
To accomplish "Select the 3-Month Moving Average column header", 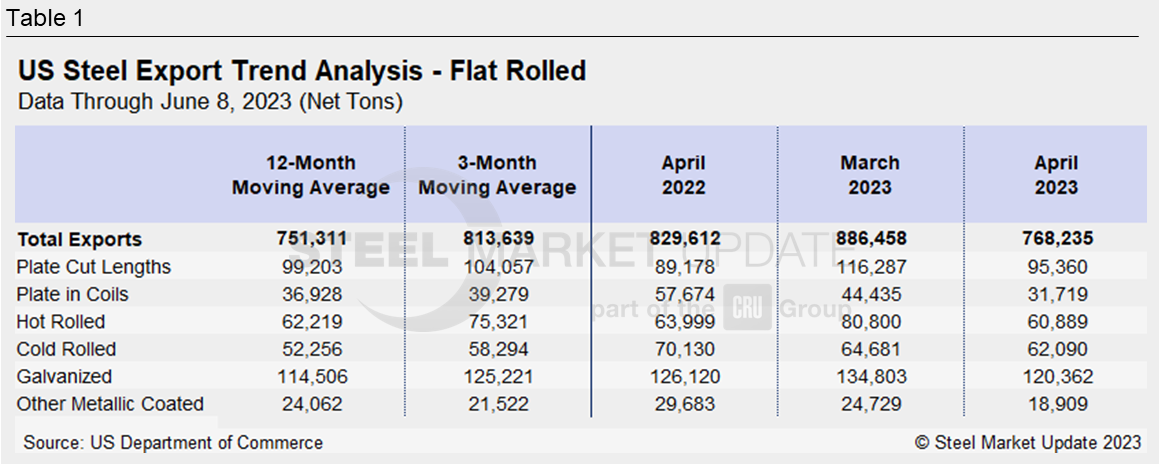I will [x=497, y=175].
